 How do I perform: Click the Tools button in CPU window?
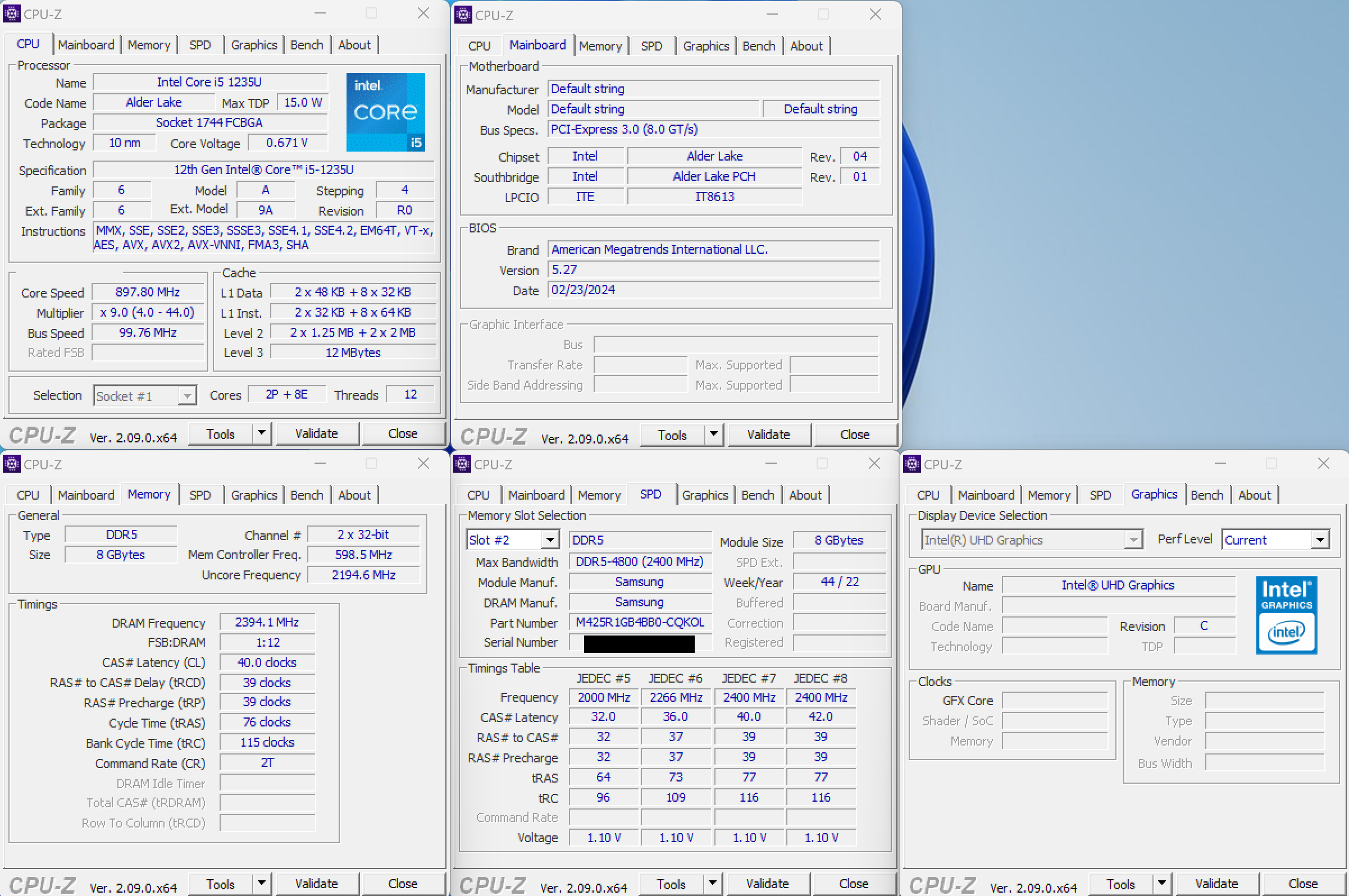tap(220, 434)
